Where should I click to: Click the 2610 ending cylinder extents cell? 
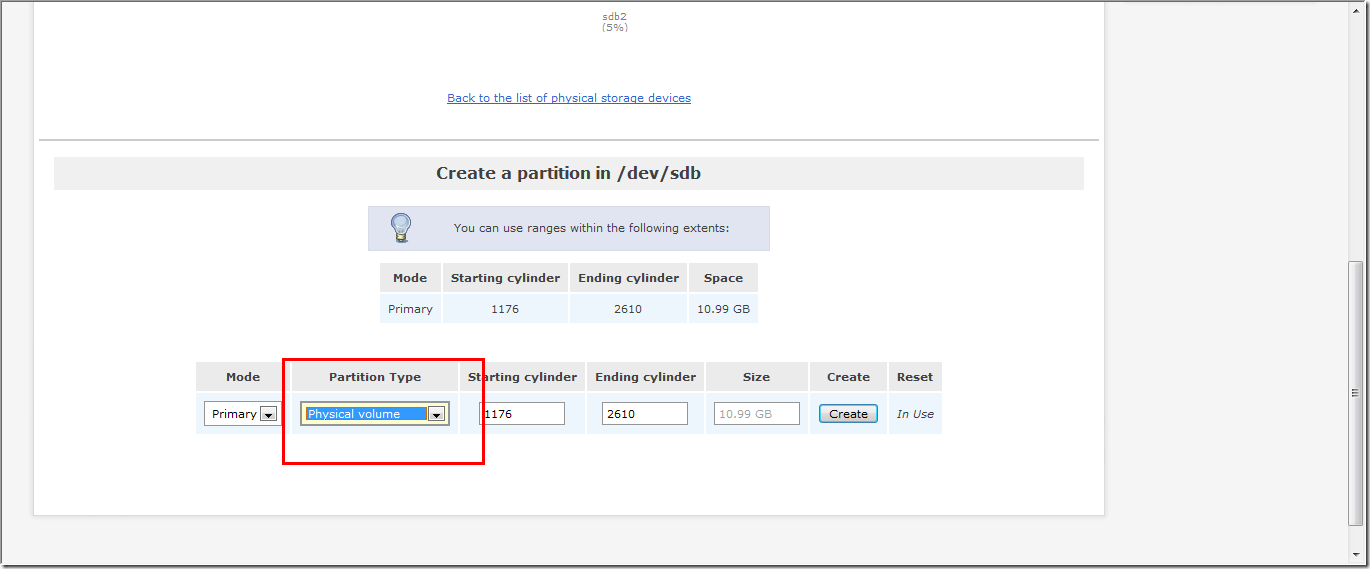coord(628,309)
